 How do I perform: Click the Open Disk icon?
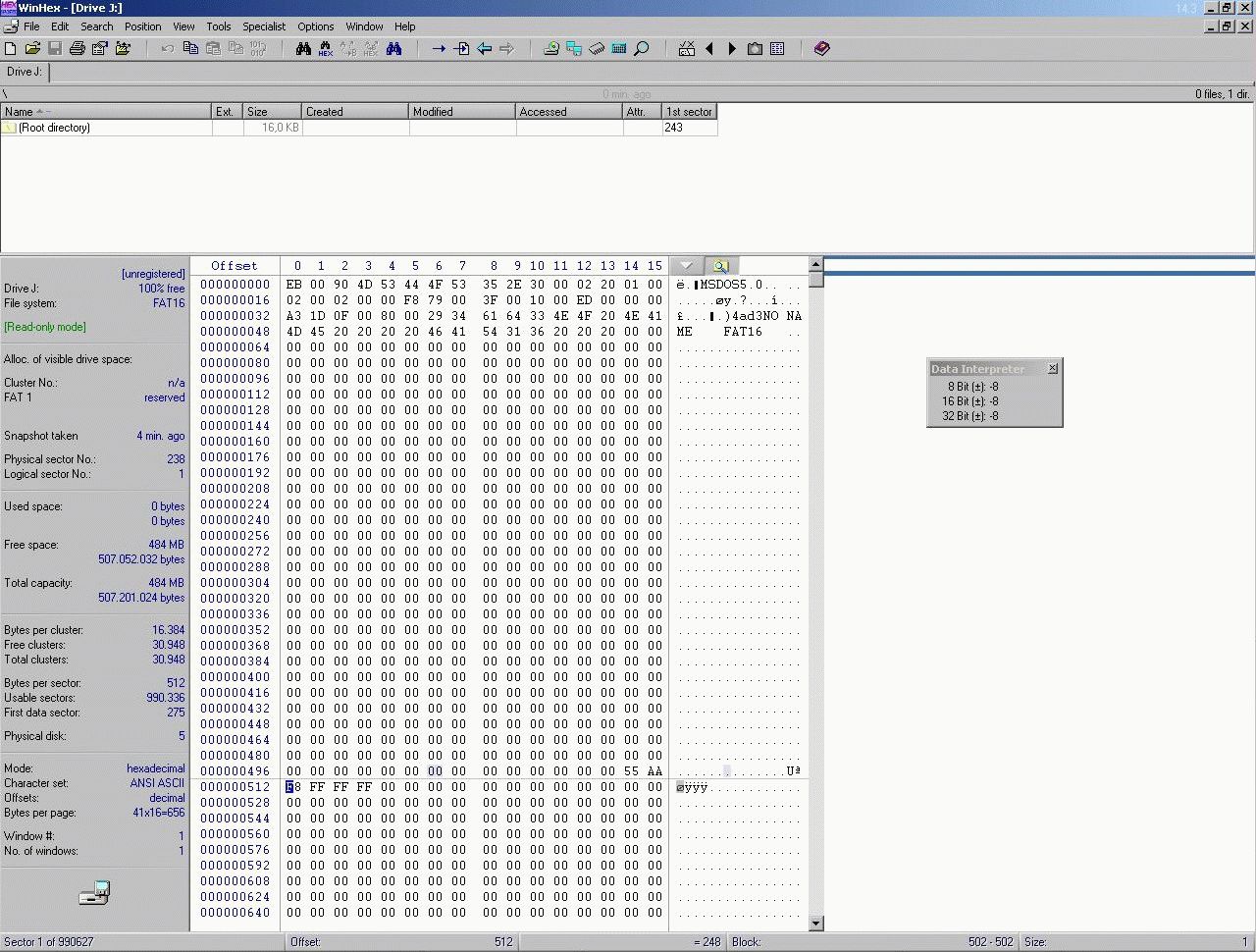point(551,48)
